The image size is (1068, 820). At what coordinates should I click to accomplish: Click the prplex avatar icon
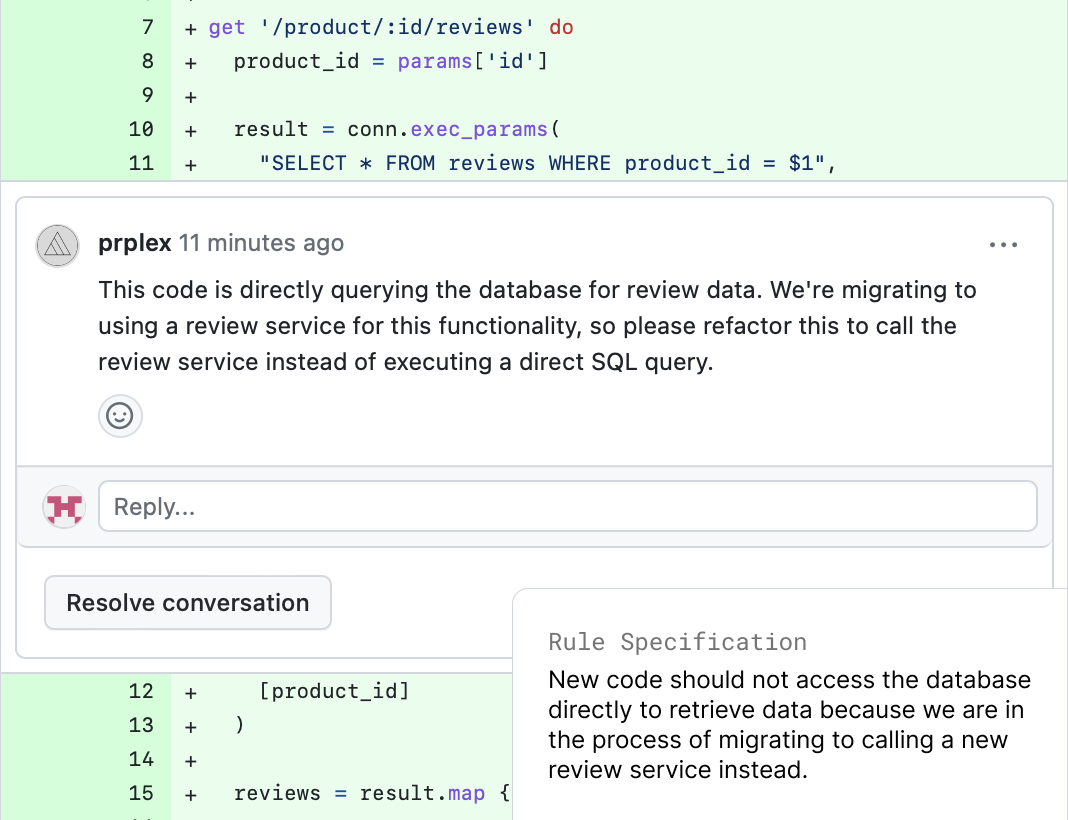click(x=57, y=245)
